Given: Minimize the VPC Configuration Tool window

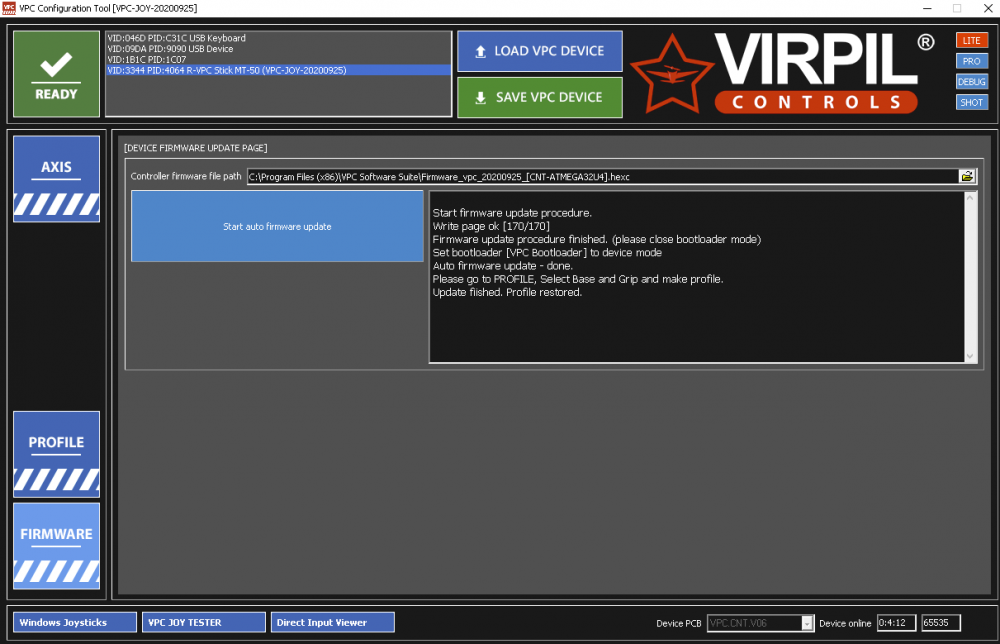Looking at the screenshot, I should (x=927, y=8).
